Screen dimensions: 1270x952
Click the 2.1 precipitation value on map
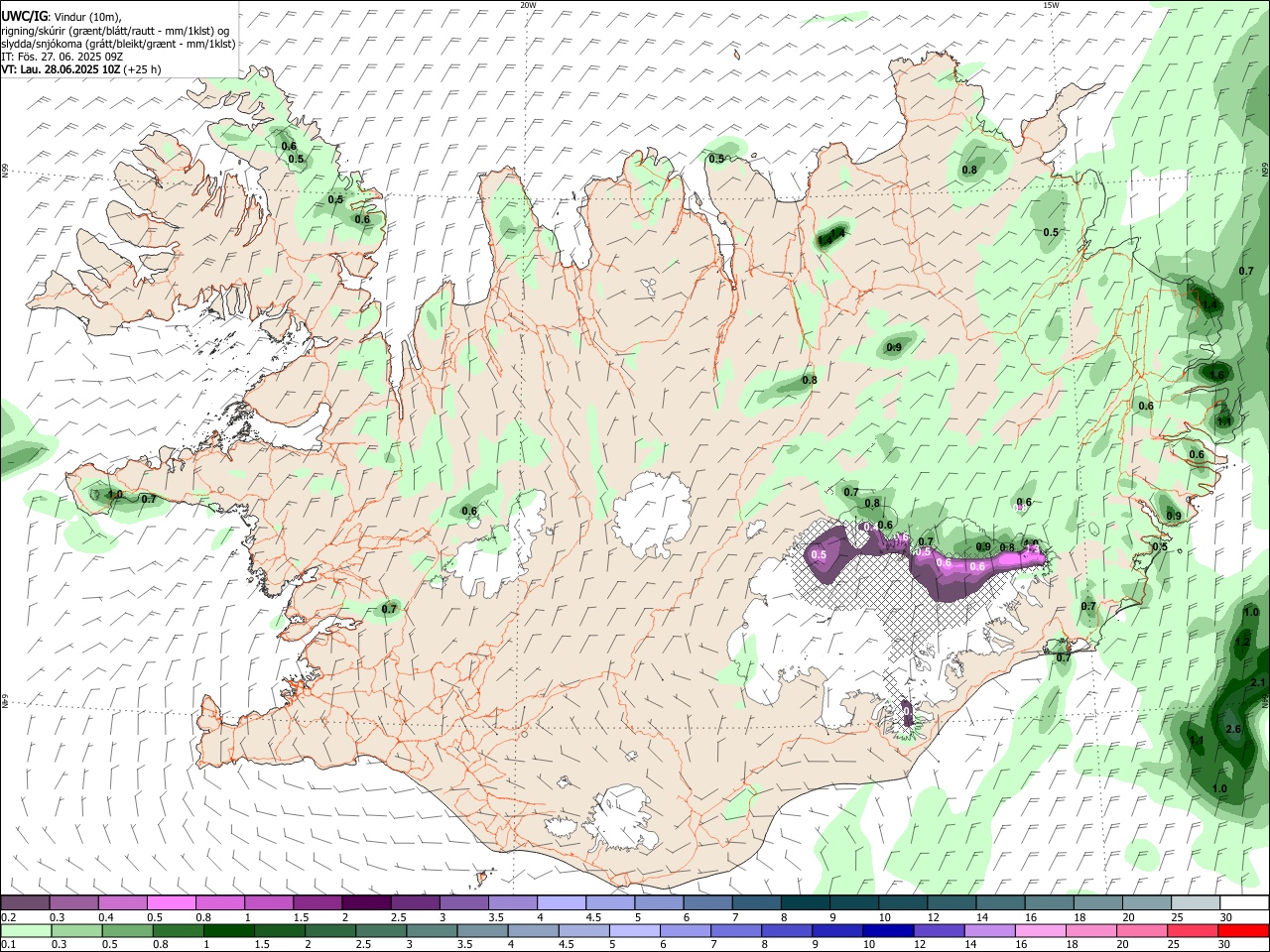click(1258, 682)
